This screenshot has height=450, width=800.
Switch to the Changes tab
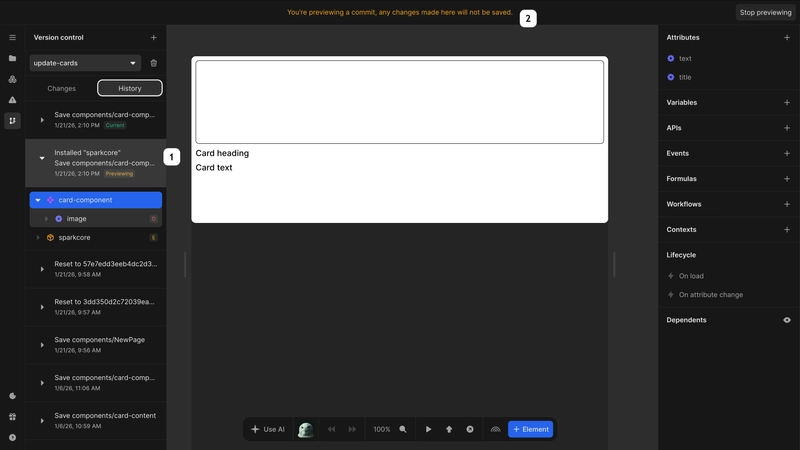pos(62,88)
